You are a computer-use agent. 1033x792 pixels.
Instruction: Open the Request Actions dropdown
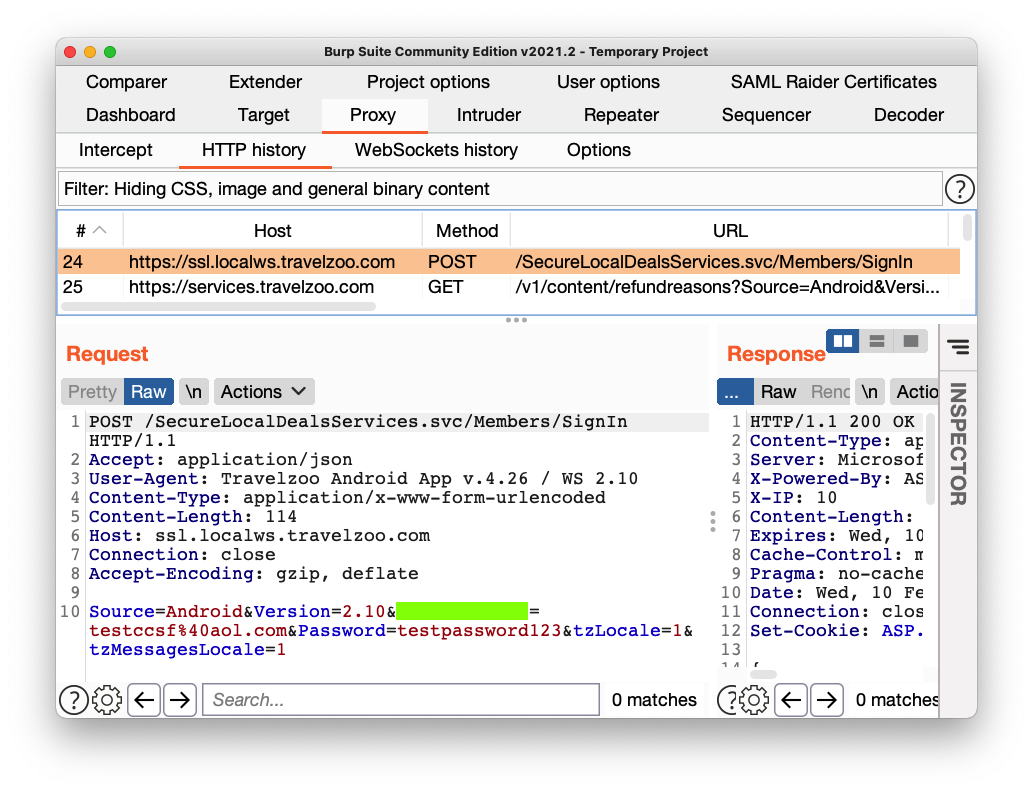coord(264,391)
